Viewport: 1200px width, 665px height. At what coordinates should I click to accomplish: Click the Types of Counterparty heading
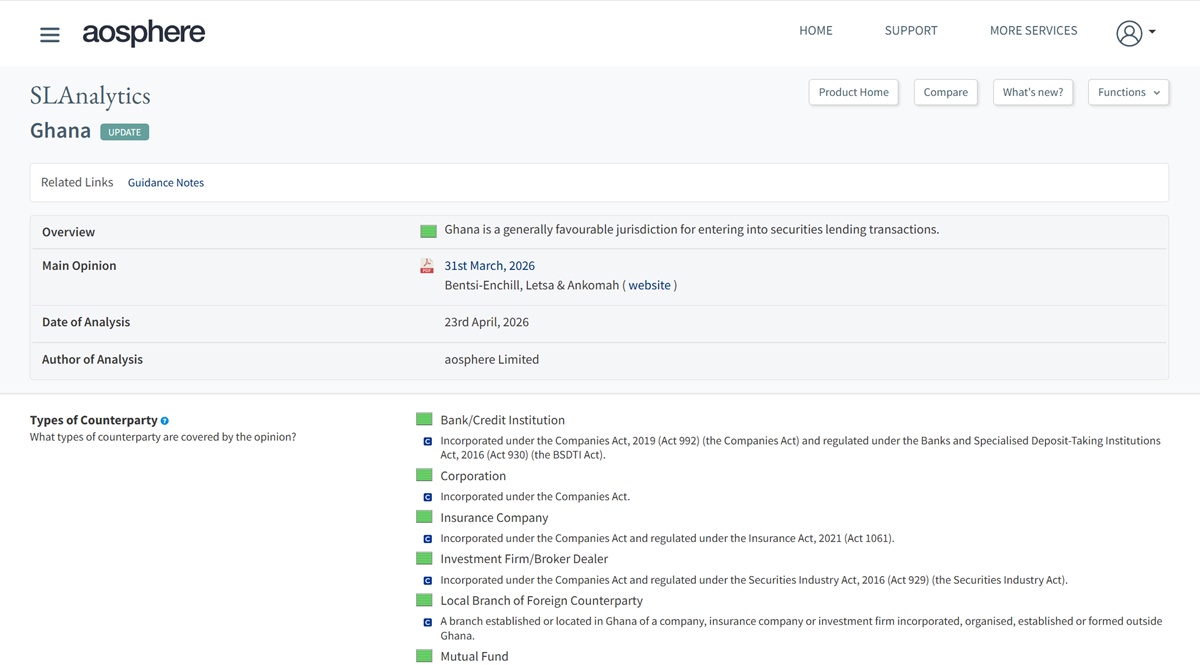pyautogui.click(x=94, y=420)
